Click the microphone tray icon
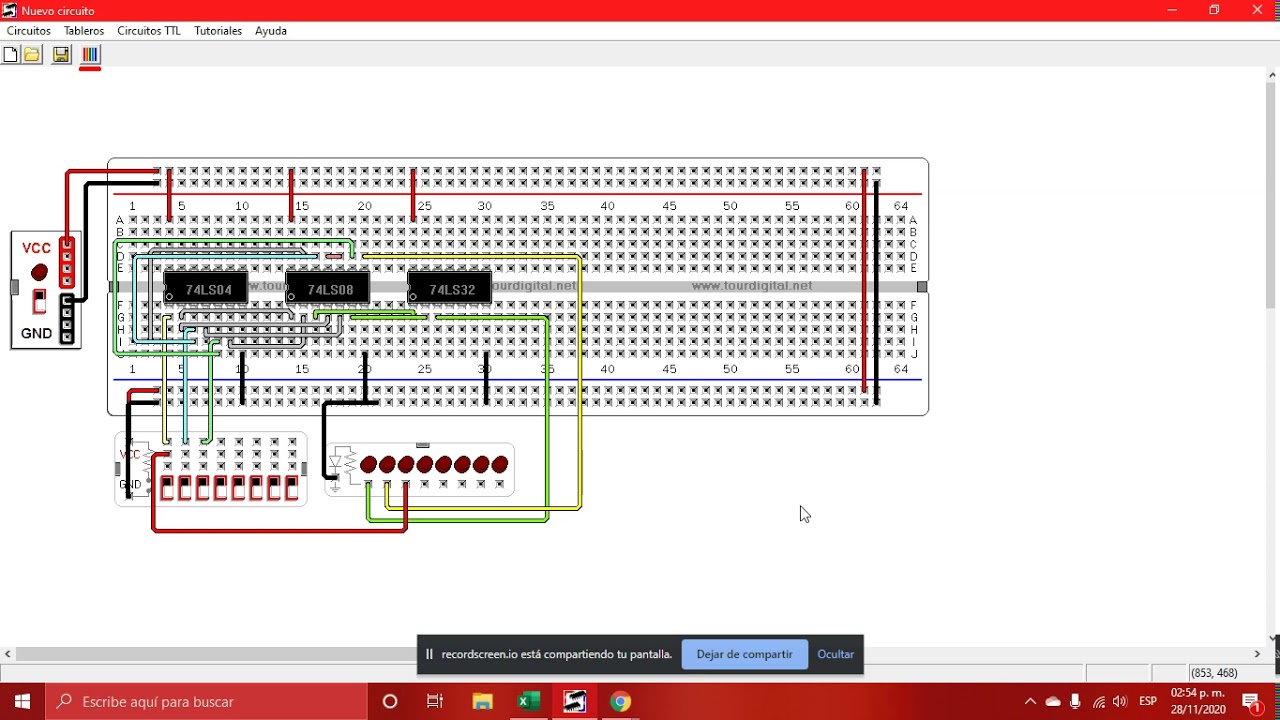Image resolution: width=1280 pixels, height=720 pixels. click(x=1076, y=702)
